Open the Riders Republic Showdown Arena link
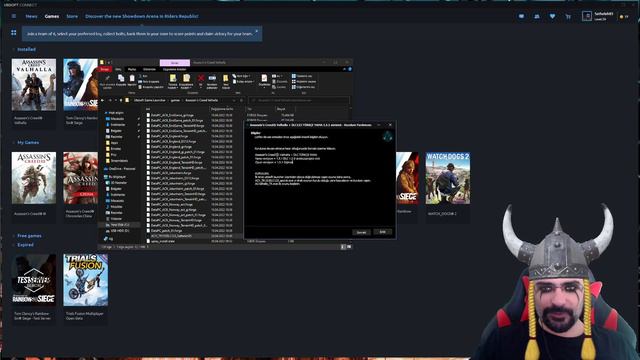Image resolution: width=640 pixels, height=360 pixels. 142,16
